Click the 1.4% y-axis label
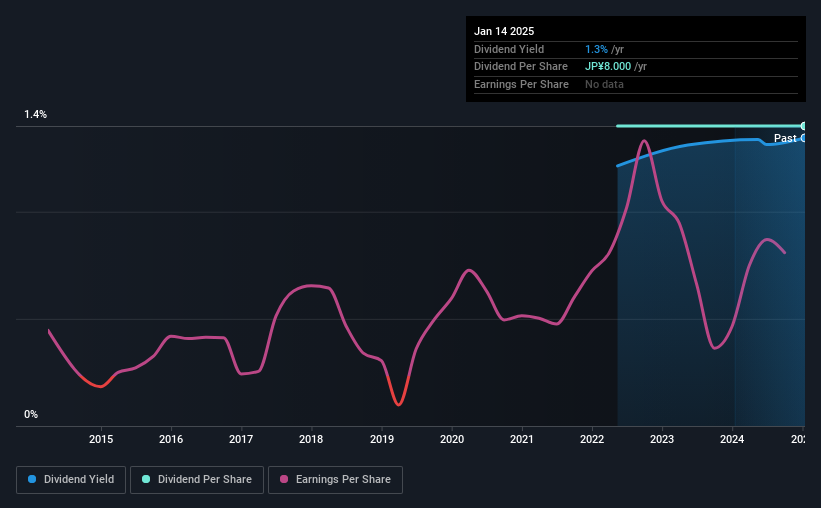Viewport: 821px width, 508px height. click(x=36, y=115)
